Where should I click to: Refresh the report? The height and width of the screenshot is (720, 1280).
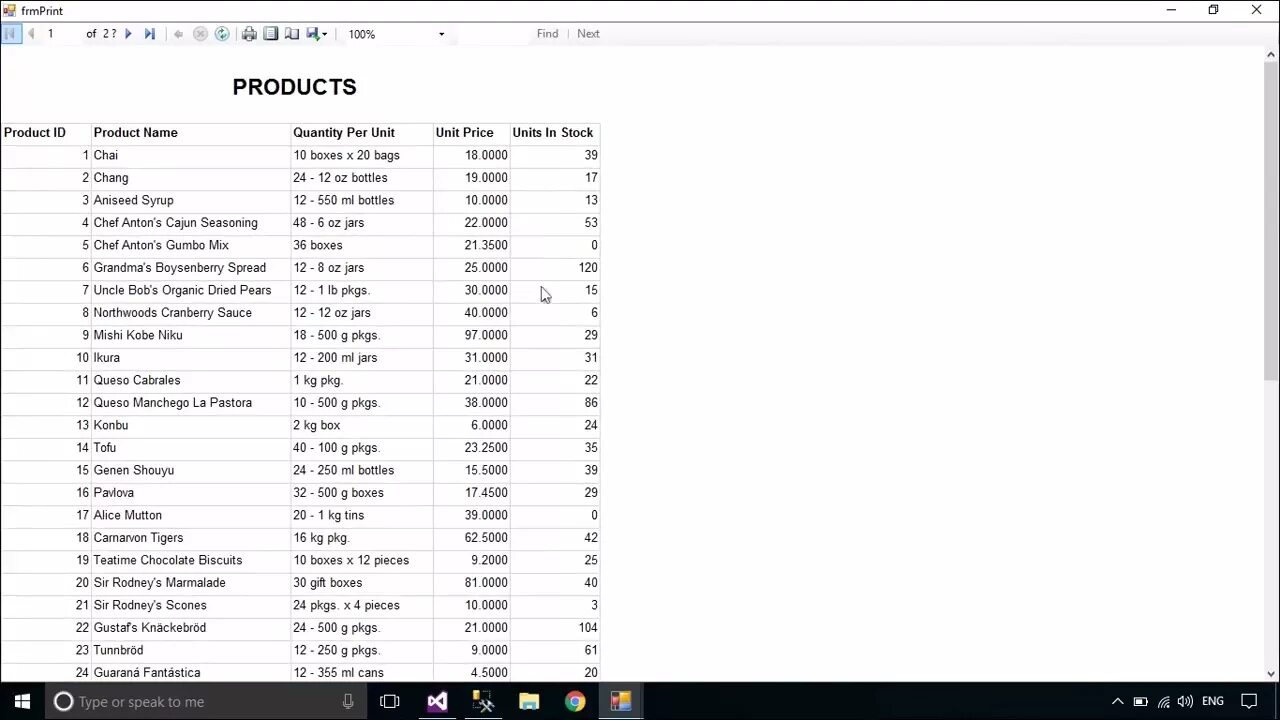click(x=222, y=34)
